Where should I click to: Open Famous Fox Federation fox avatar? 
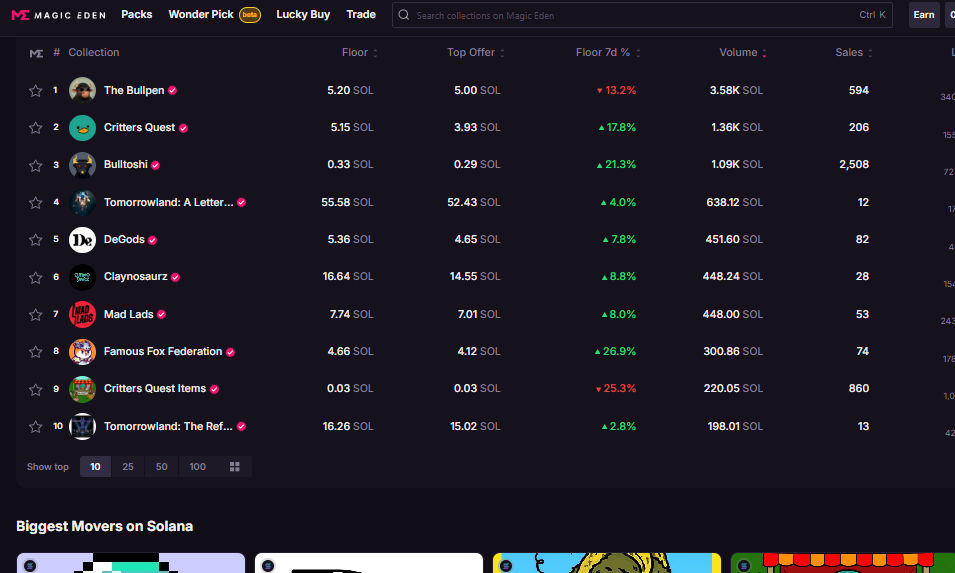82,352
